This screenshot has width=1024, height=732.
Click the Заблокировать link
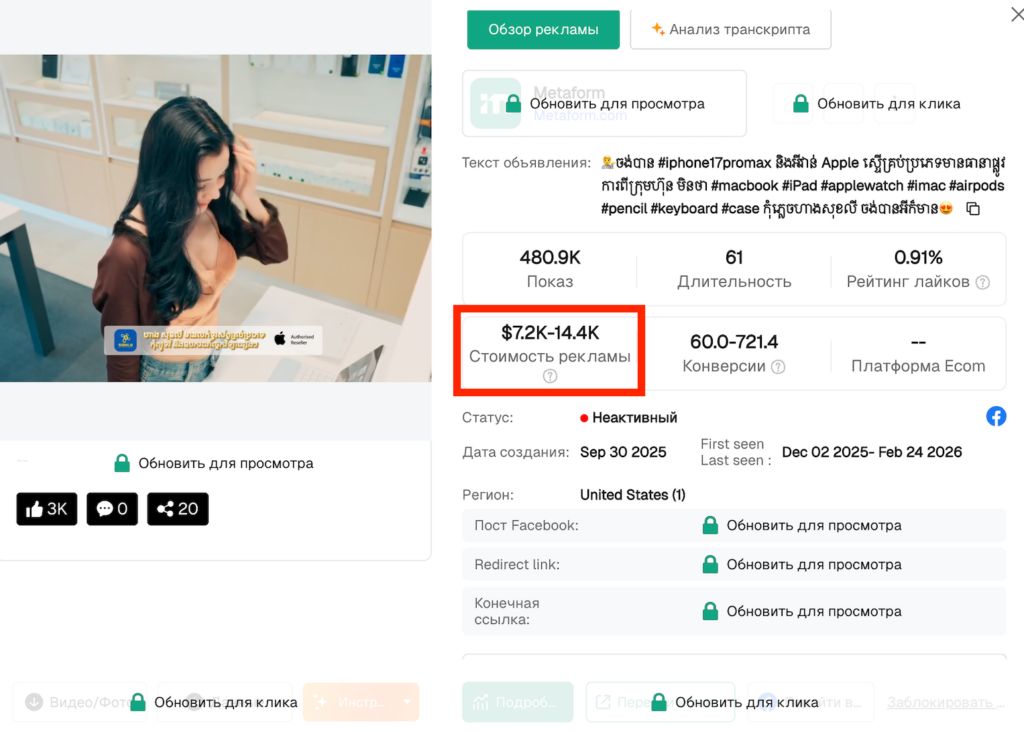(945, 703)
